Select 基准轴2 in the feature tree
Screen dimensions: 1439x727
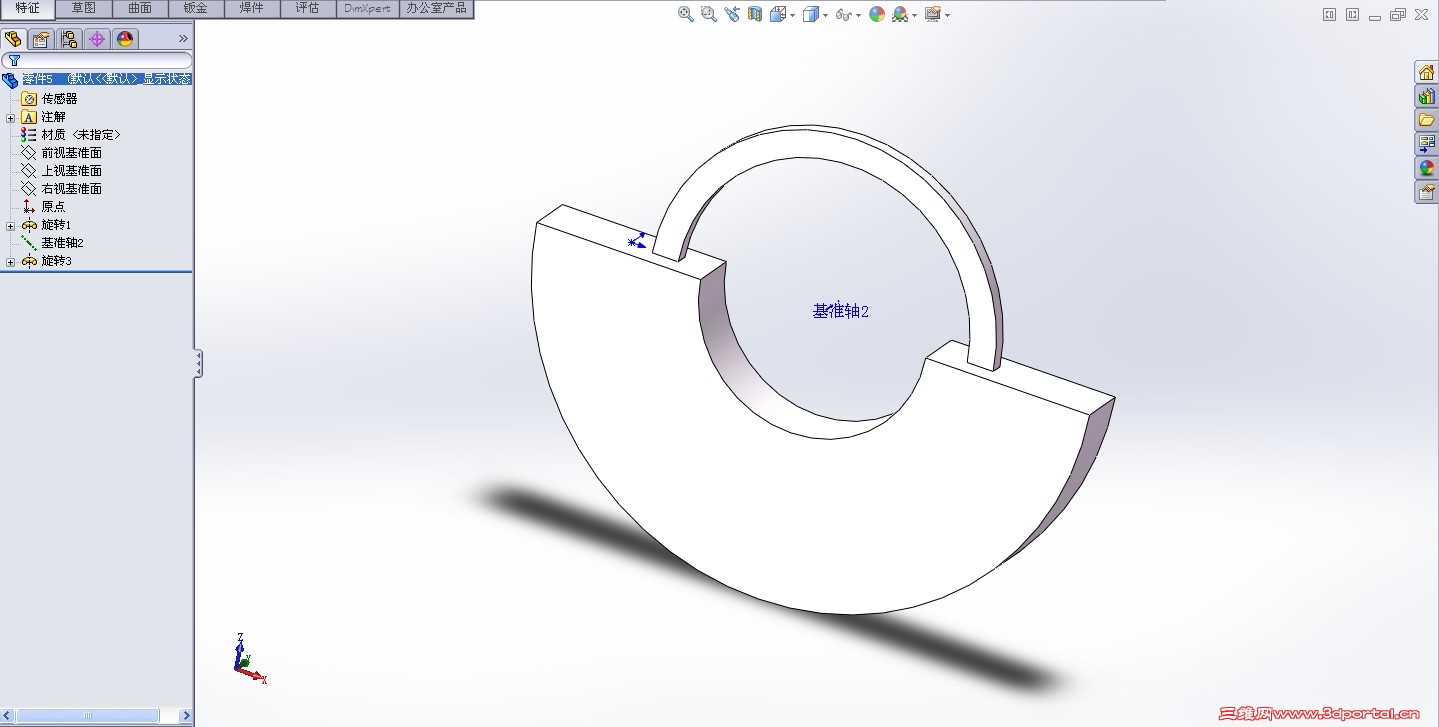(62, 242)
